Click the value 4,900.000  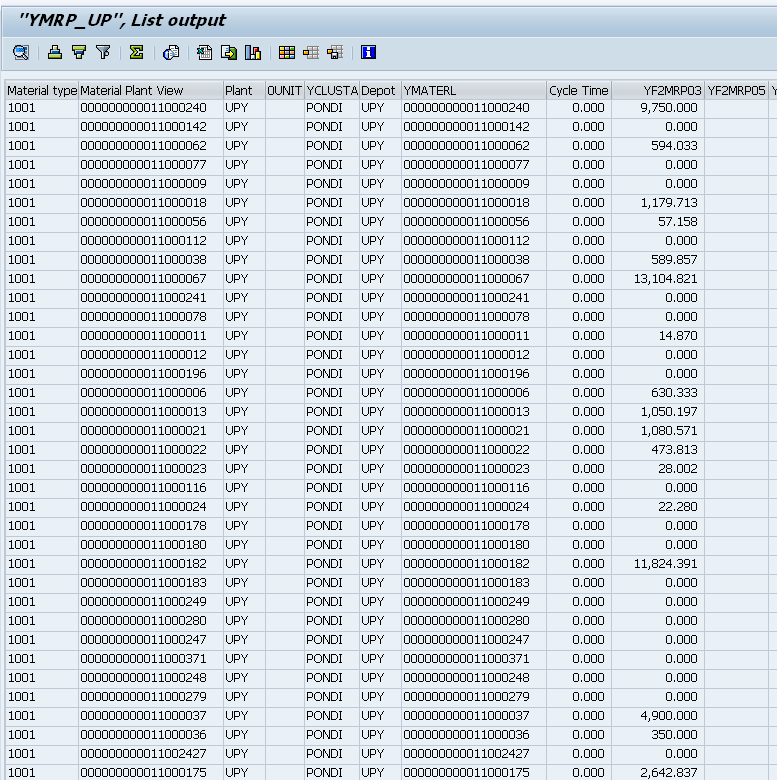tap(669, 716)
